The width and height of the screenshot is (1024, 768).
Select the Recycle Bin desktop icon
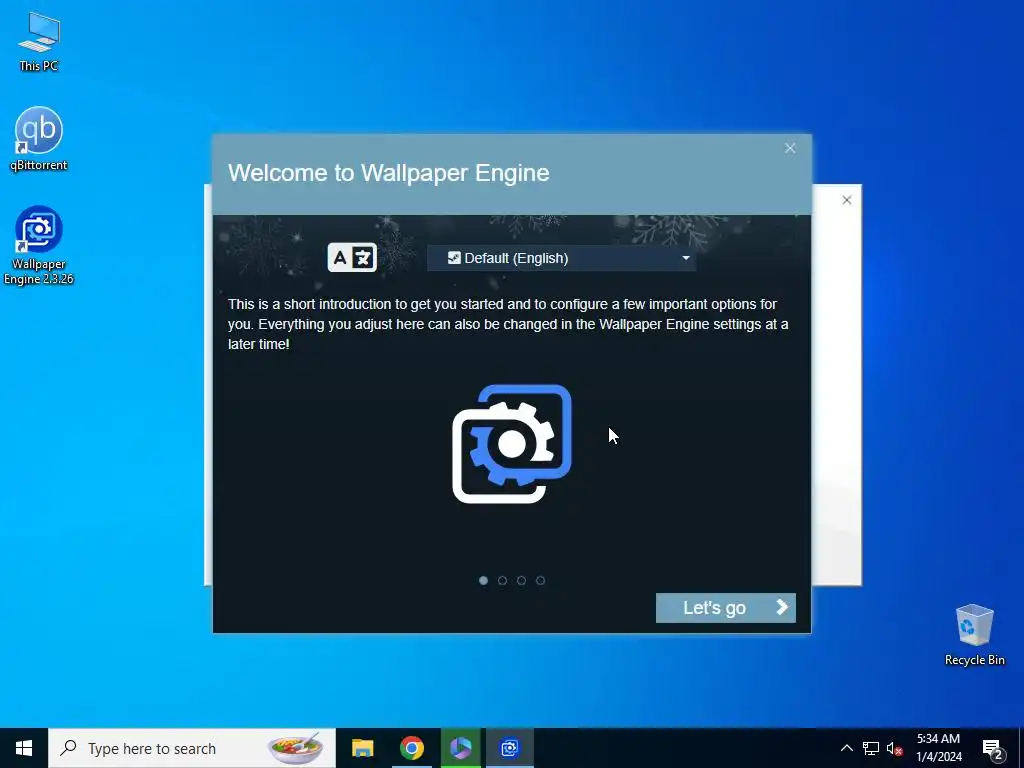point(974,635)
